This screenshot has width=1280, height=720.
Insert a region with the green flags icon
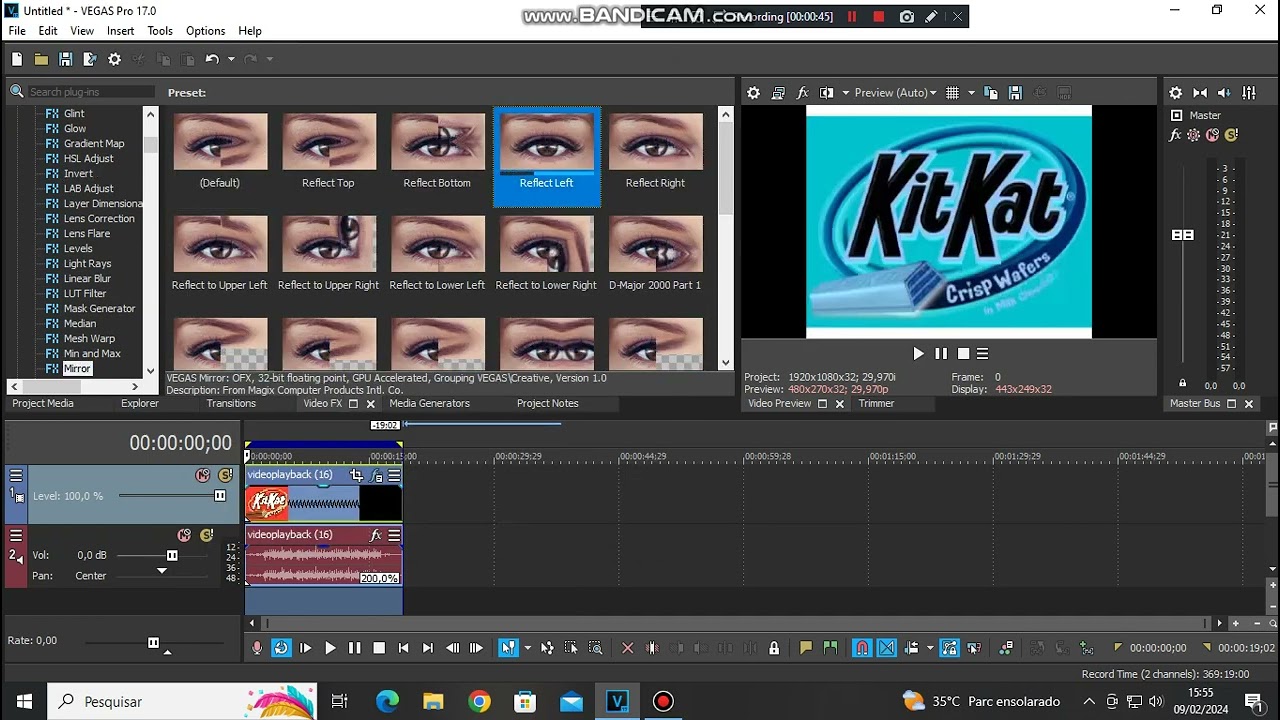[830, 648]
